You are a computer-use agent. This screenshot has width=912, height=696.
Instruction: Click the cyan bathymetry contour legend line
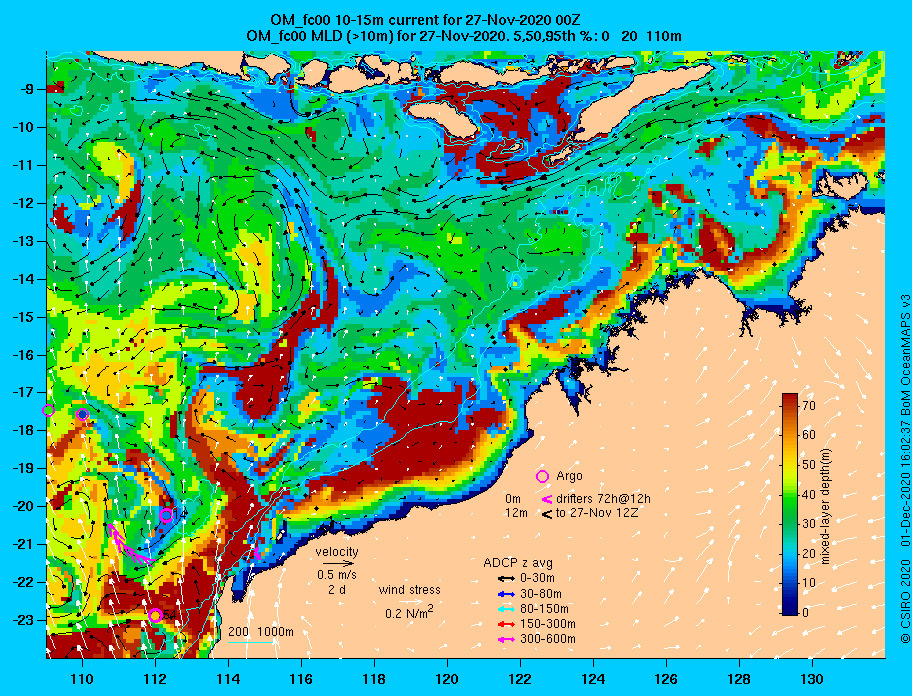250,642
